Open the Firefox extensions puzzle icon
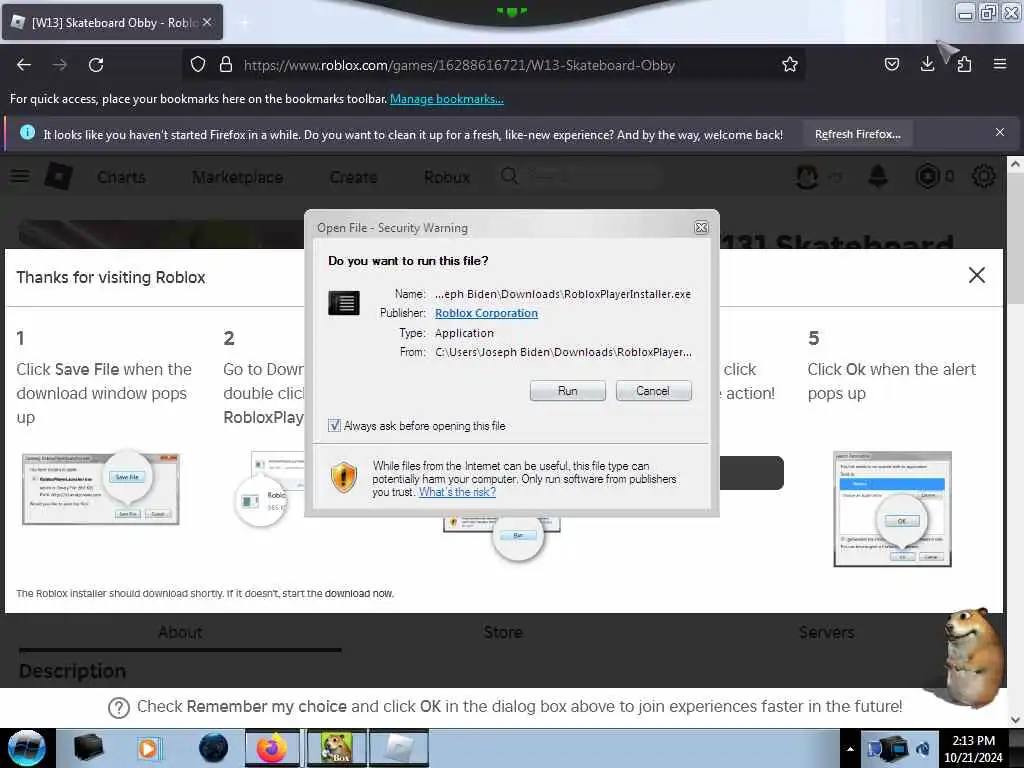1024x768 pixels. point(964,65)
